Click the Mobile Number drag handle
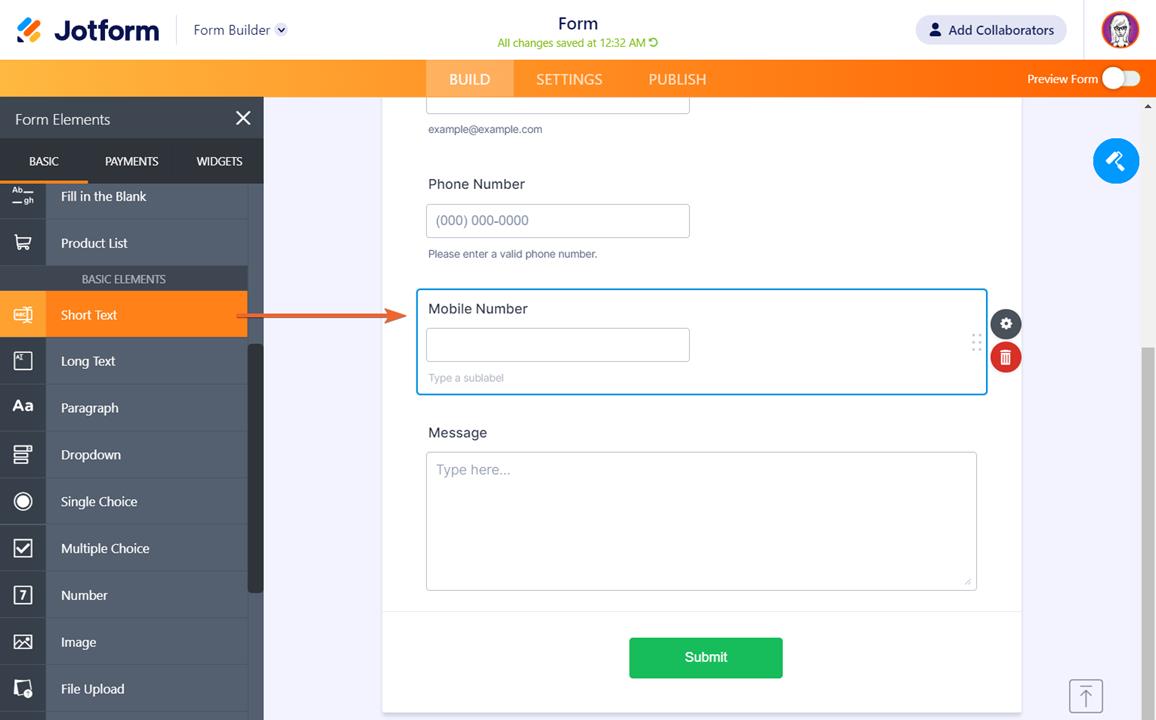Image resolution: width=1156 pixels, height=720 pixels. pos(976,342)
